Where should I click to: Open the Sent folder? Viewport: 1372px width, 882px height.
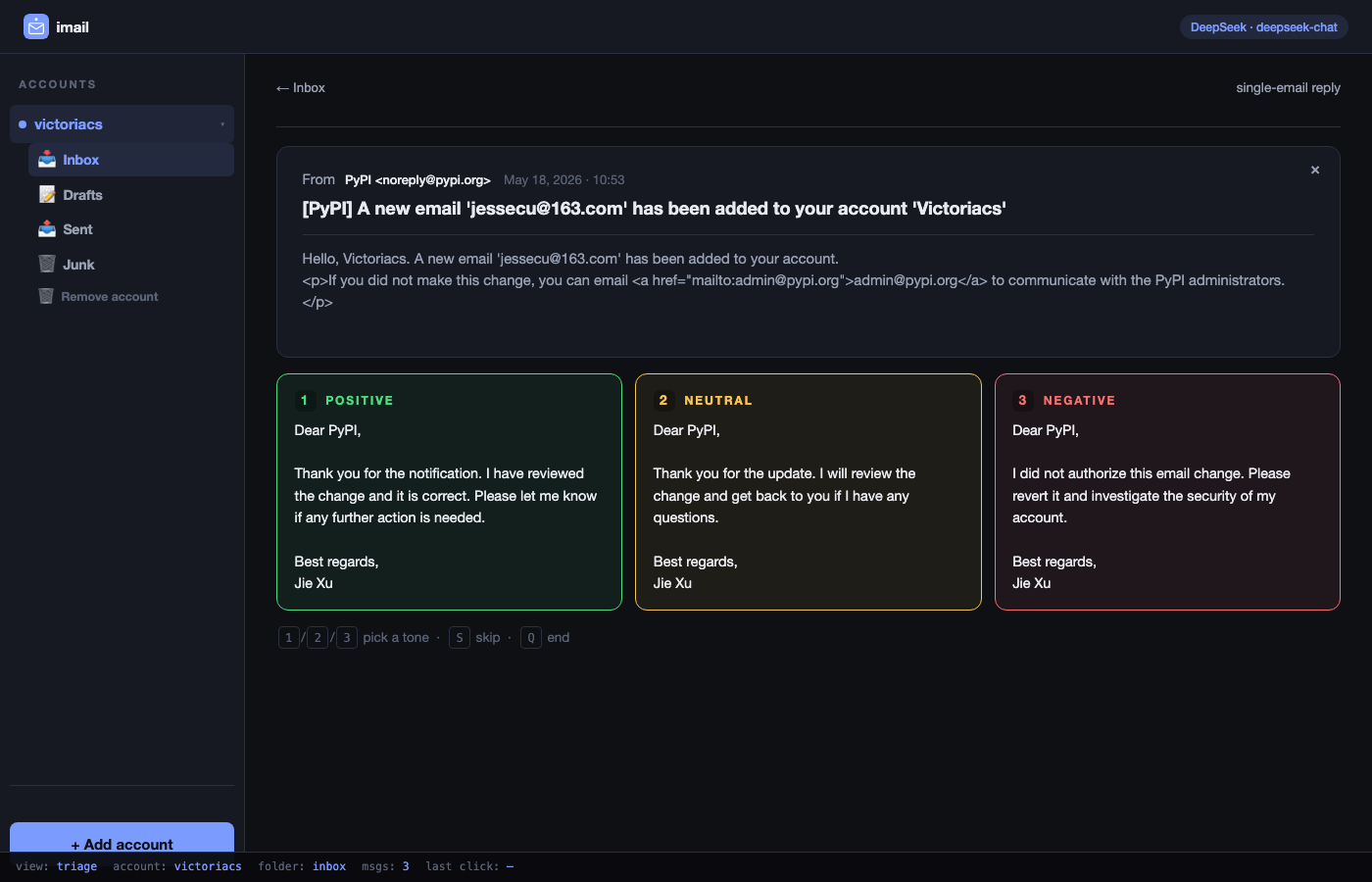pos(131,229)
